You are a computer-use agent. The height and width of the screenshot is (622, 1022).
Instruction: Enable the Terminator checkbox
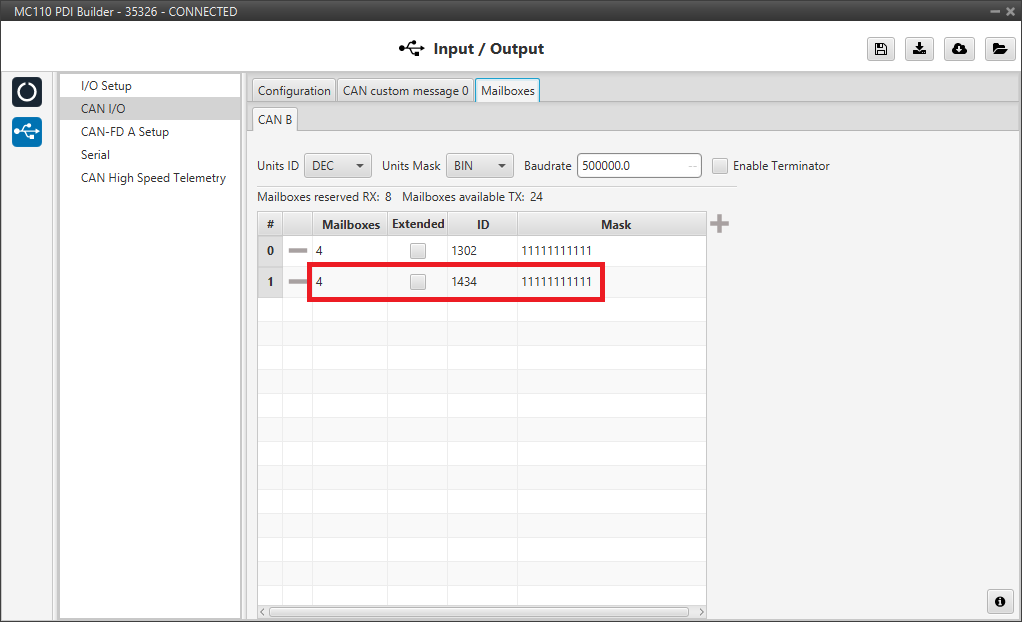[720, 166]
